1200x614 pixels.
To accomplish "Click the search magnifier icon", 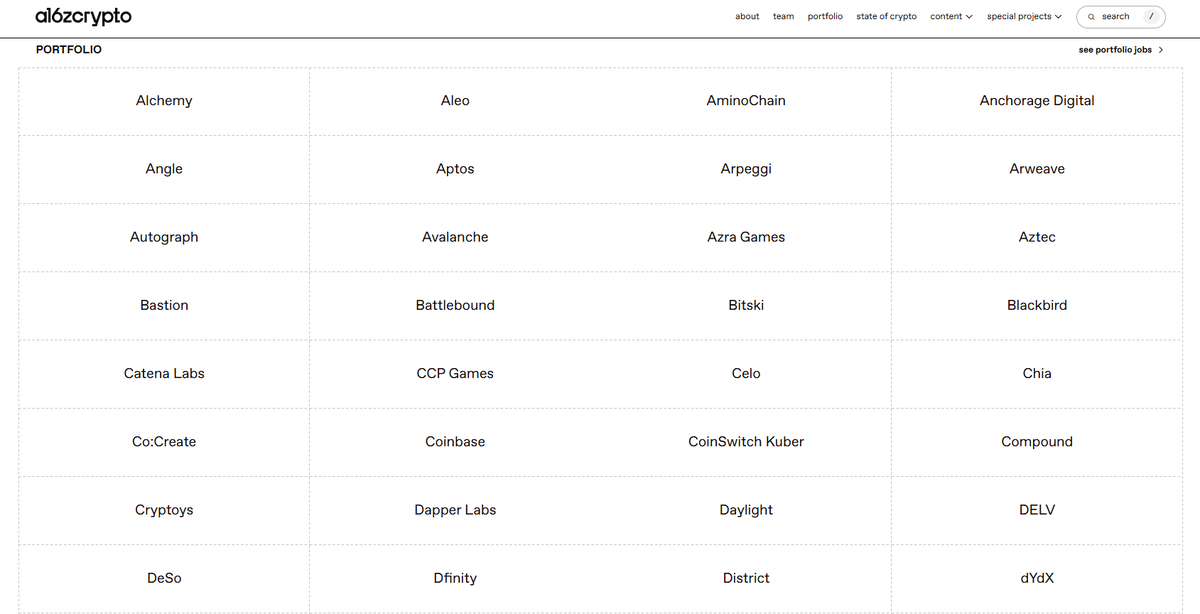I will point(1092,17).
